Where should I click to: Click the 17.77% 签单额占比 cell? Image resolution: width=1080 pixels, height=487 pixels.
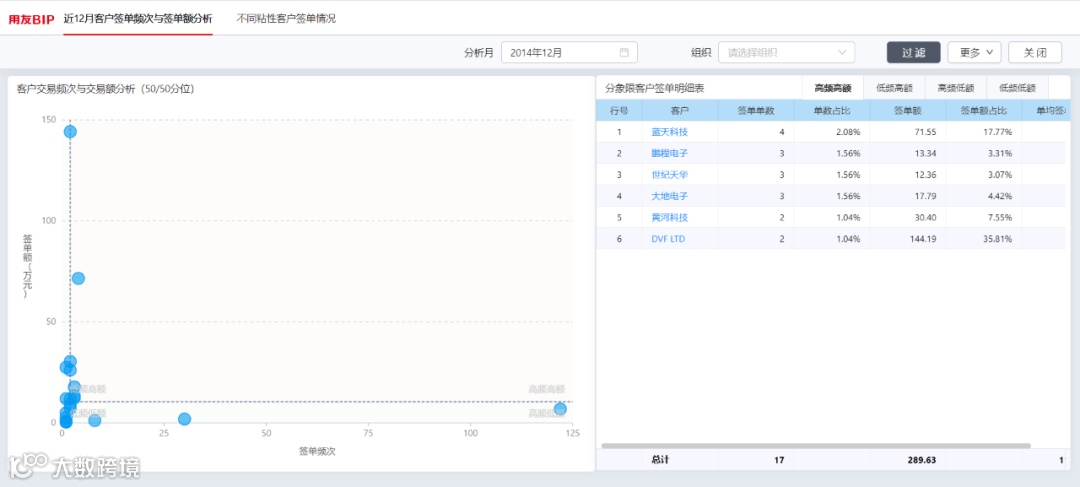point(983,132)
